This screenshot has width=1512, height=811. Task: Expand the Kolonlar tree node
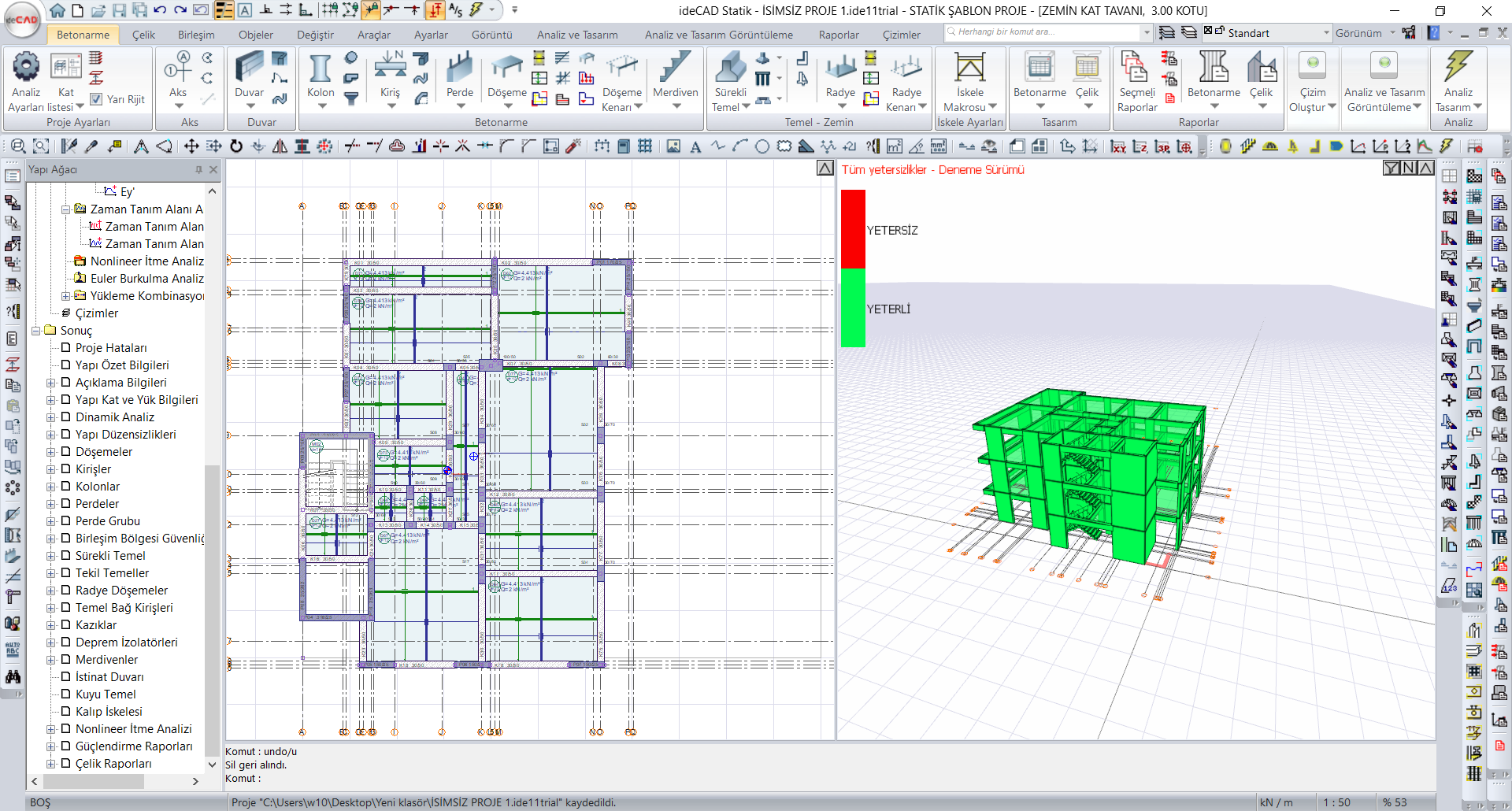50,487
